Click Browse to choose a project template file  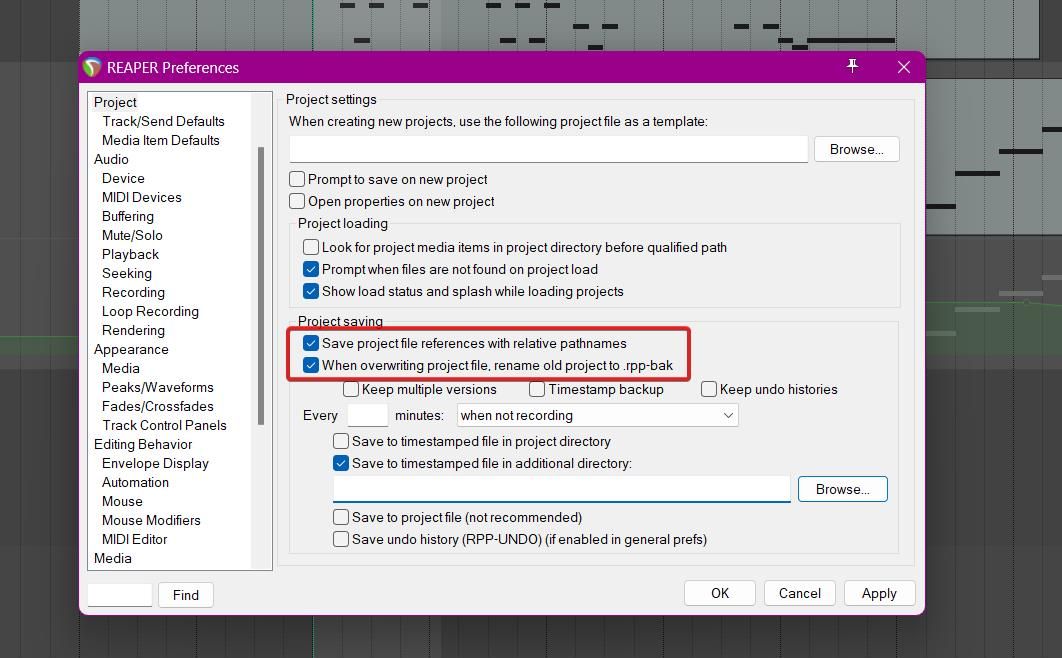(x=856, y=148)
